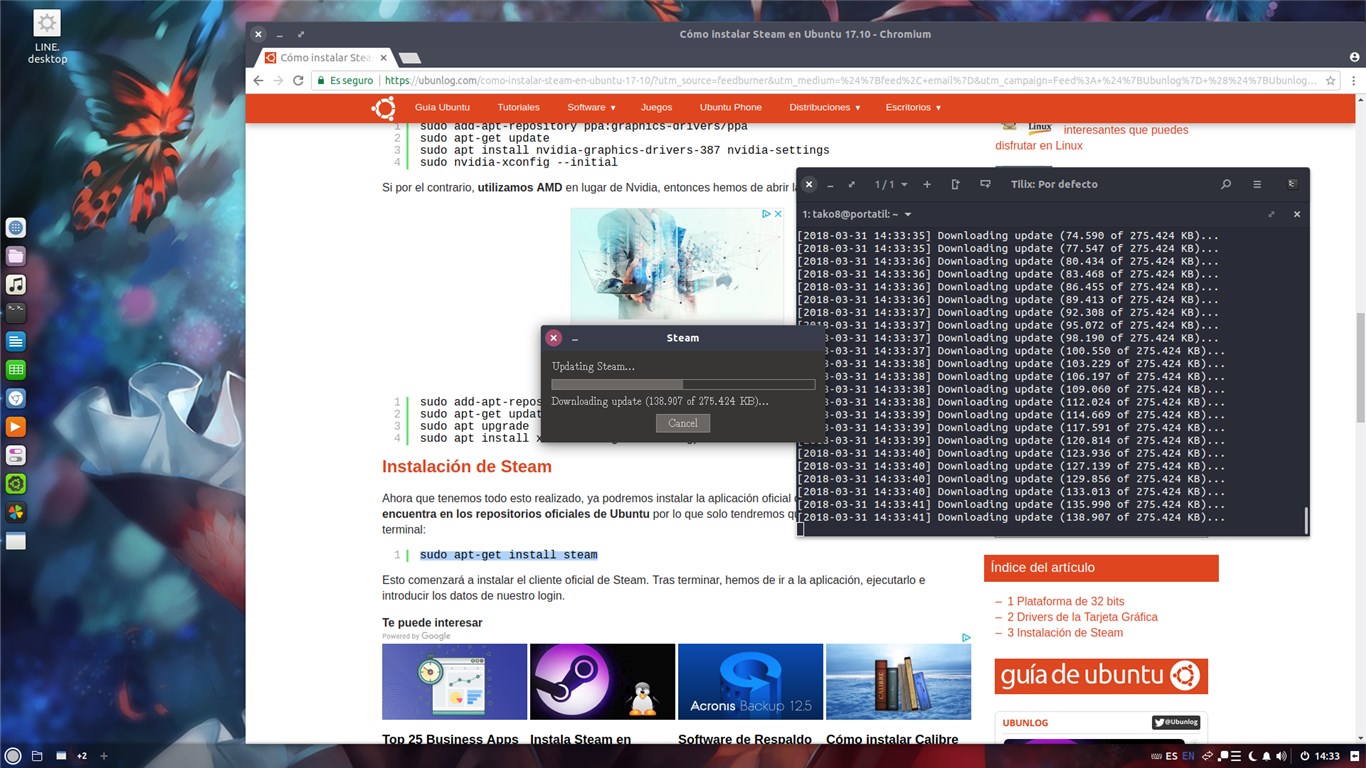1366x768 pixels.
Task: Add a new session in Tilix with plus
Action: coord(927,184)
